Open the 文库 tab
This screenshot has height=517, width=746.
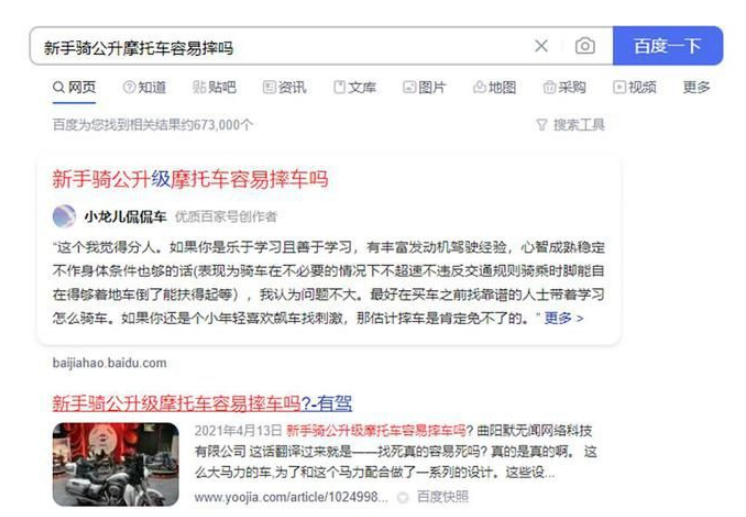click(355, 87)
